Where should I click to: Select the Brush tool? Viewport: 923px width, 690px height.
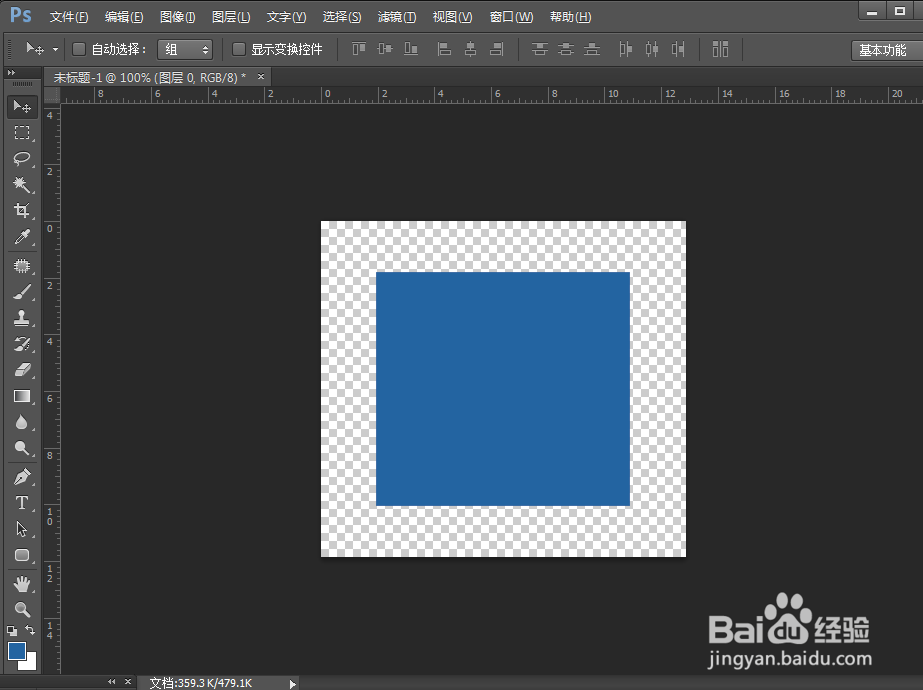tap(22, 292)
